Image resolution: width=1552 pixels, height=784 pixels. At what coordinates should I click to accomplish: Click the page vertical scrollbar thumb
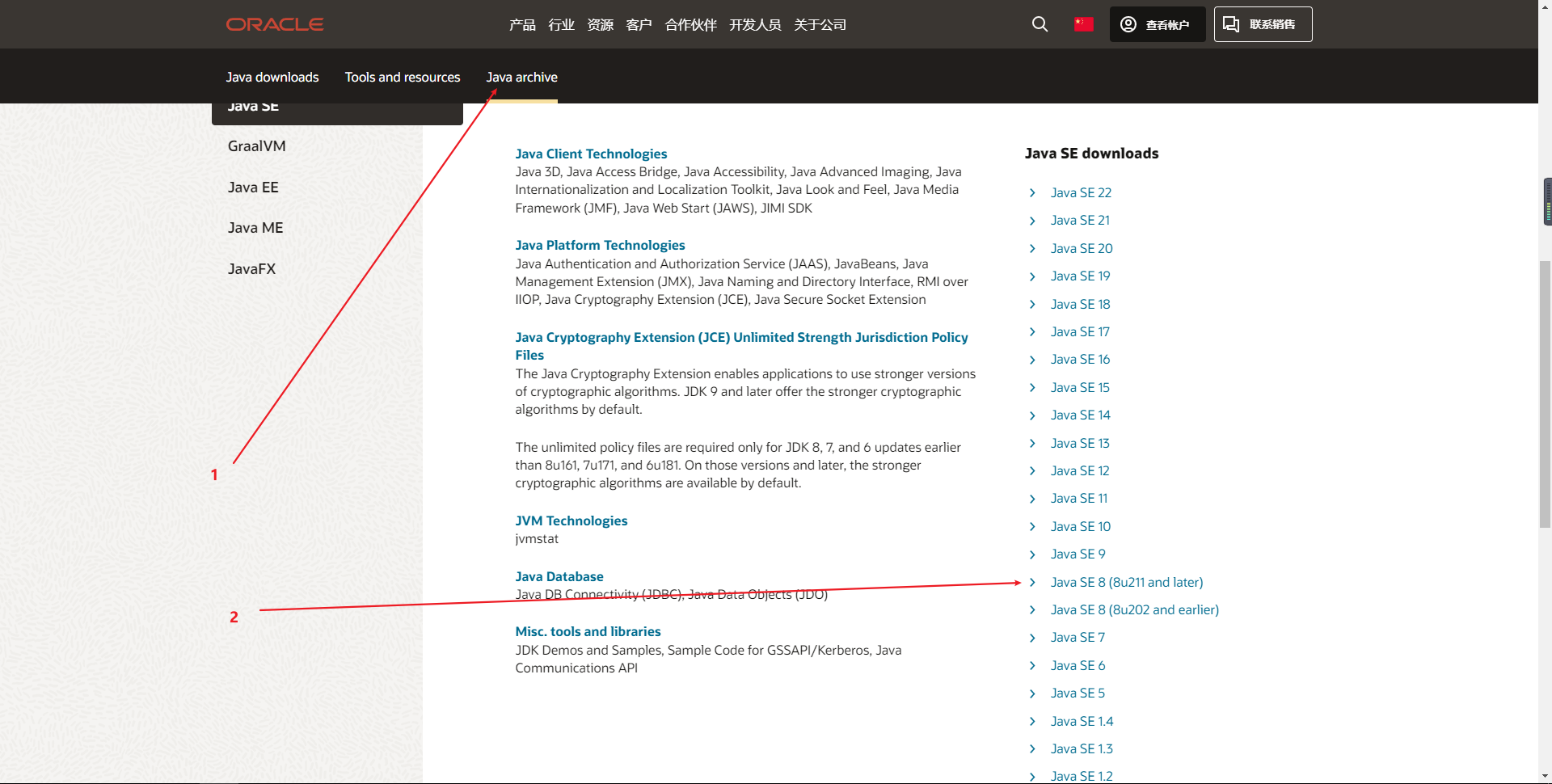(1545, 394)
